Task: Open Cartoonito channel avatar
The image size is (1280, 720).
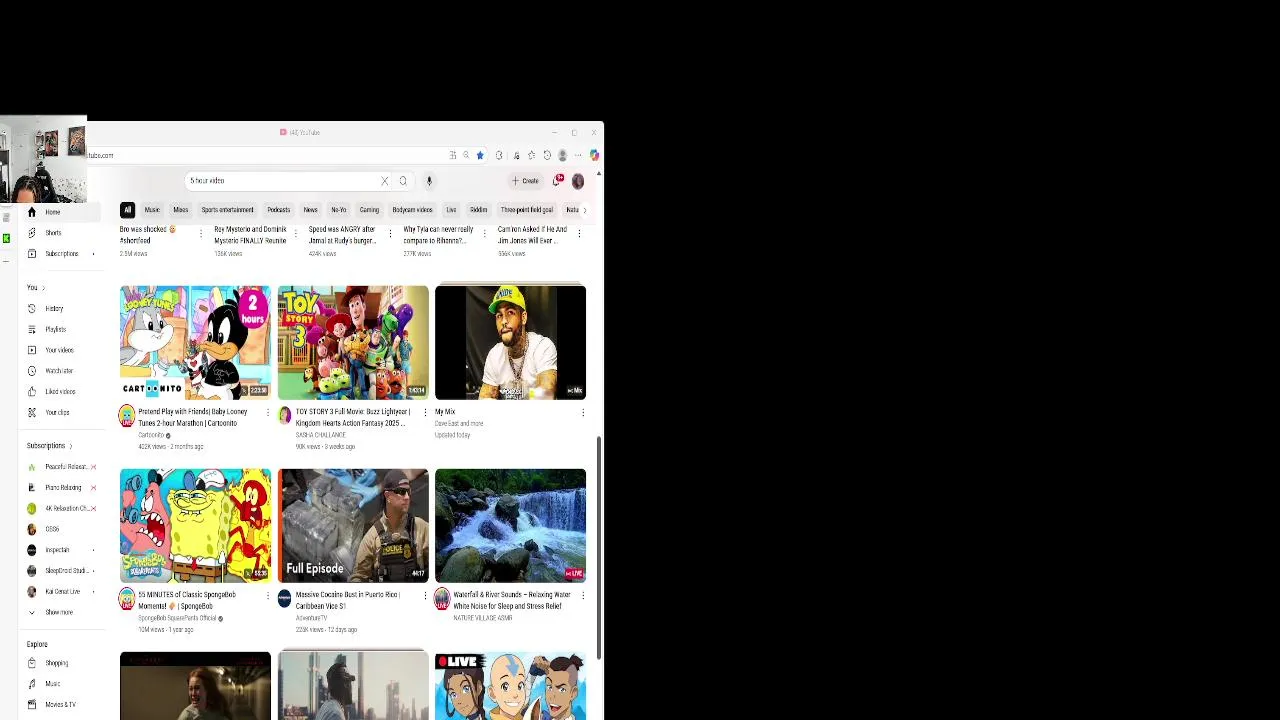Action: [127, 416]
